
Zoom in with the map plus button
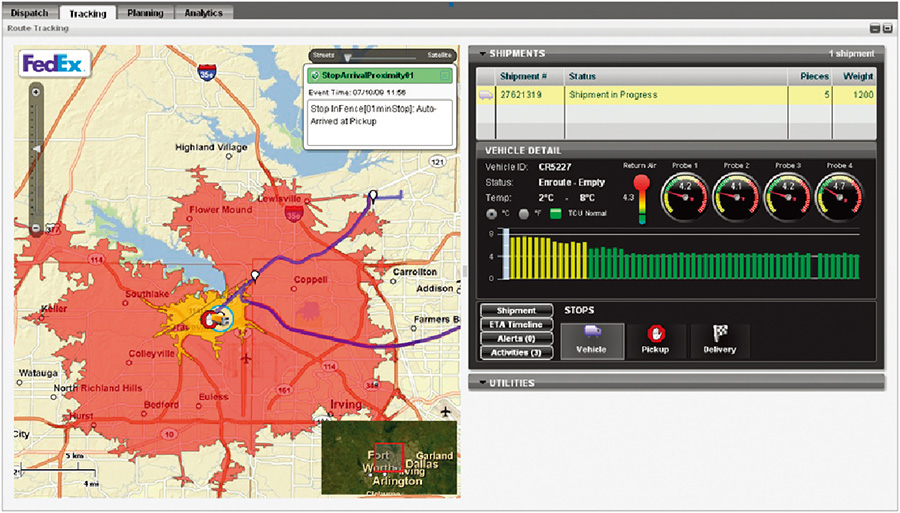coord(36,92)
